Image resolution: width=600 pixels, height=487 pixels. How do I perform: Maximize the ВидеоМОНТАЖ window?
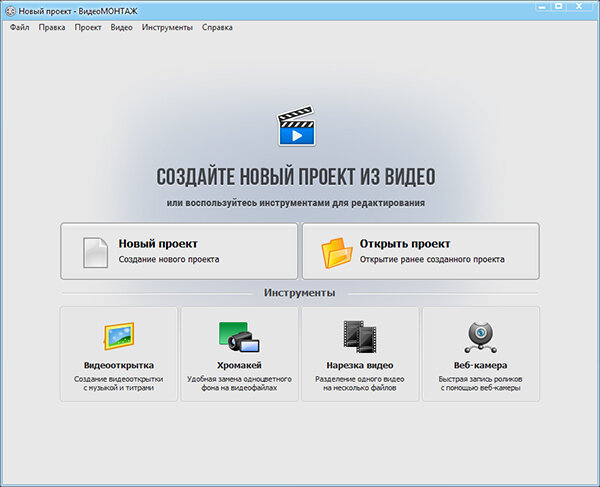point(558,6)
